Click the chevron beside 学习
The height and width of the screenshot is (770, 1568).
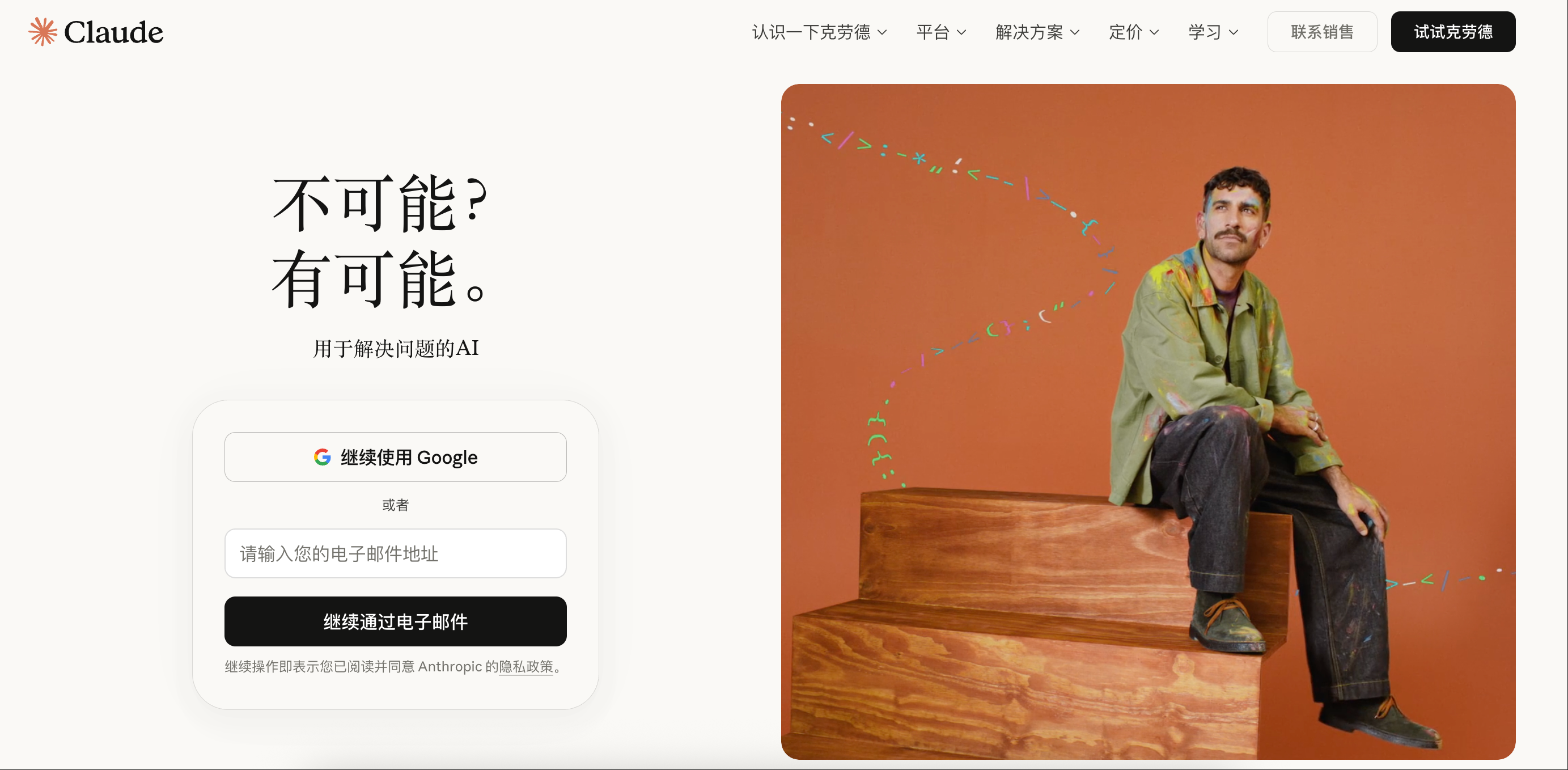point(1234,32)
